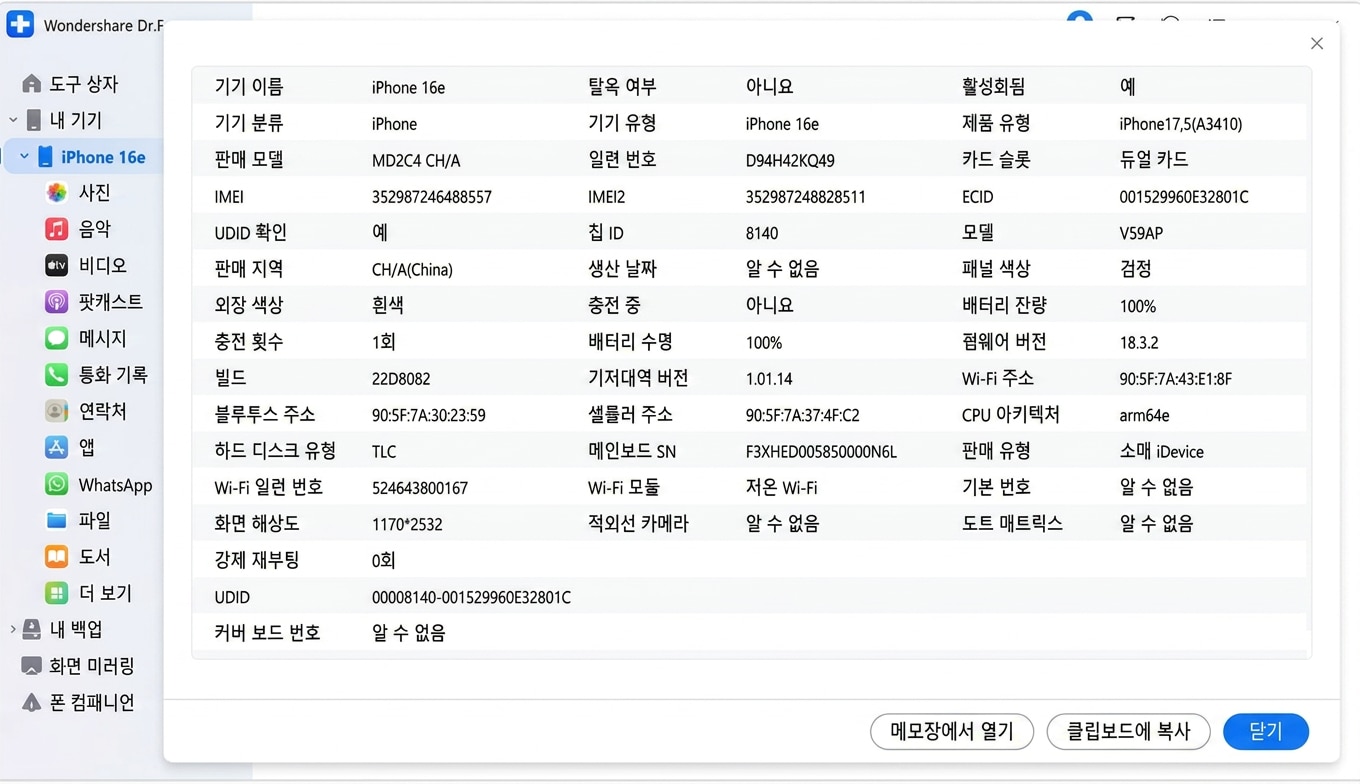Select the 사진 sidebar label
This screenshot has width=1360, height=784.
click(x=95, y=193)
